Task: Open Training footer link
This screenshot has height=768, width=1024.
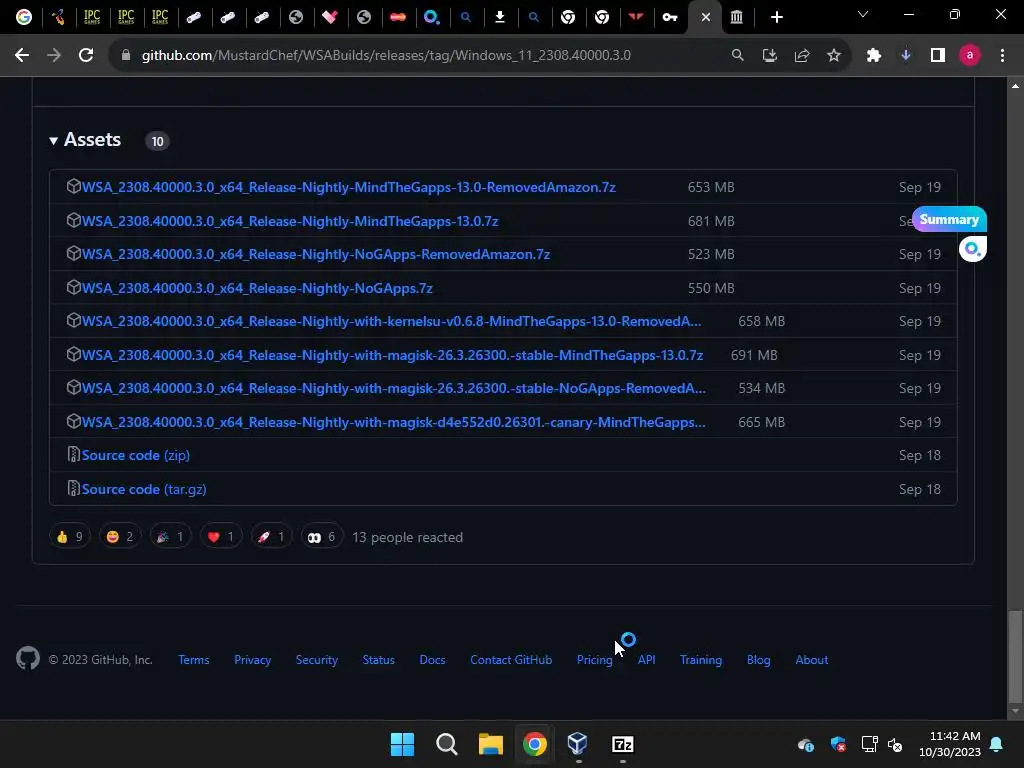Action: [701, 660]
